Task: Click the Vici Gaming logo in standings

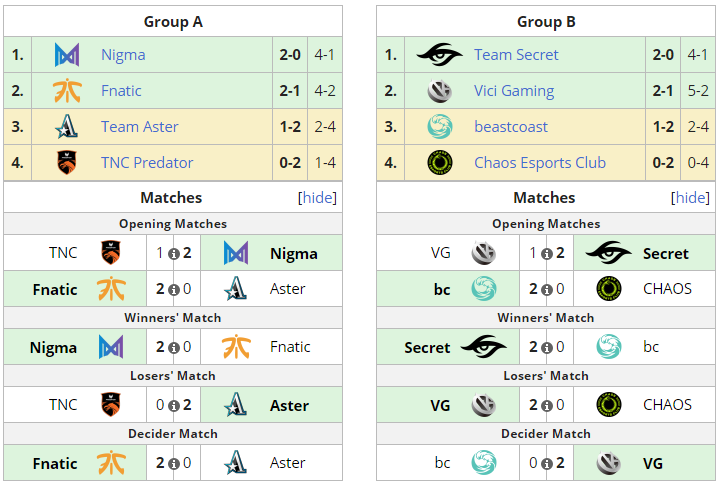Action: pyautogui.click(x=439, y=91)
